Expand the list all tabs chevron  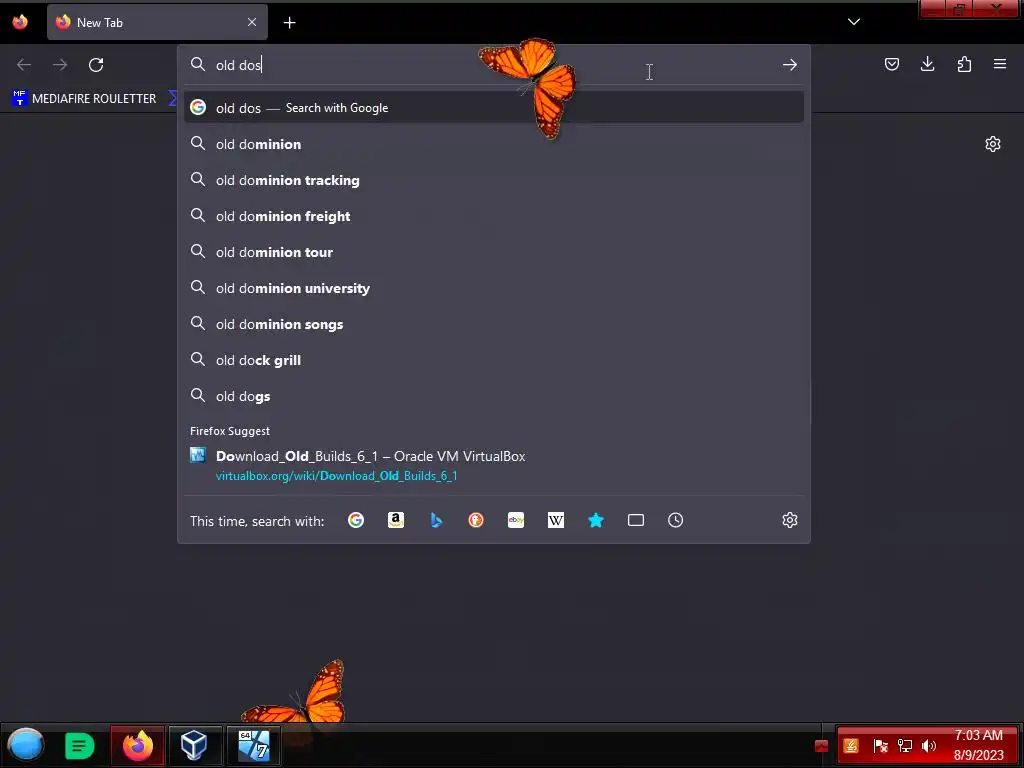point(854,22)
